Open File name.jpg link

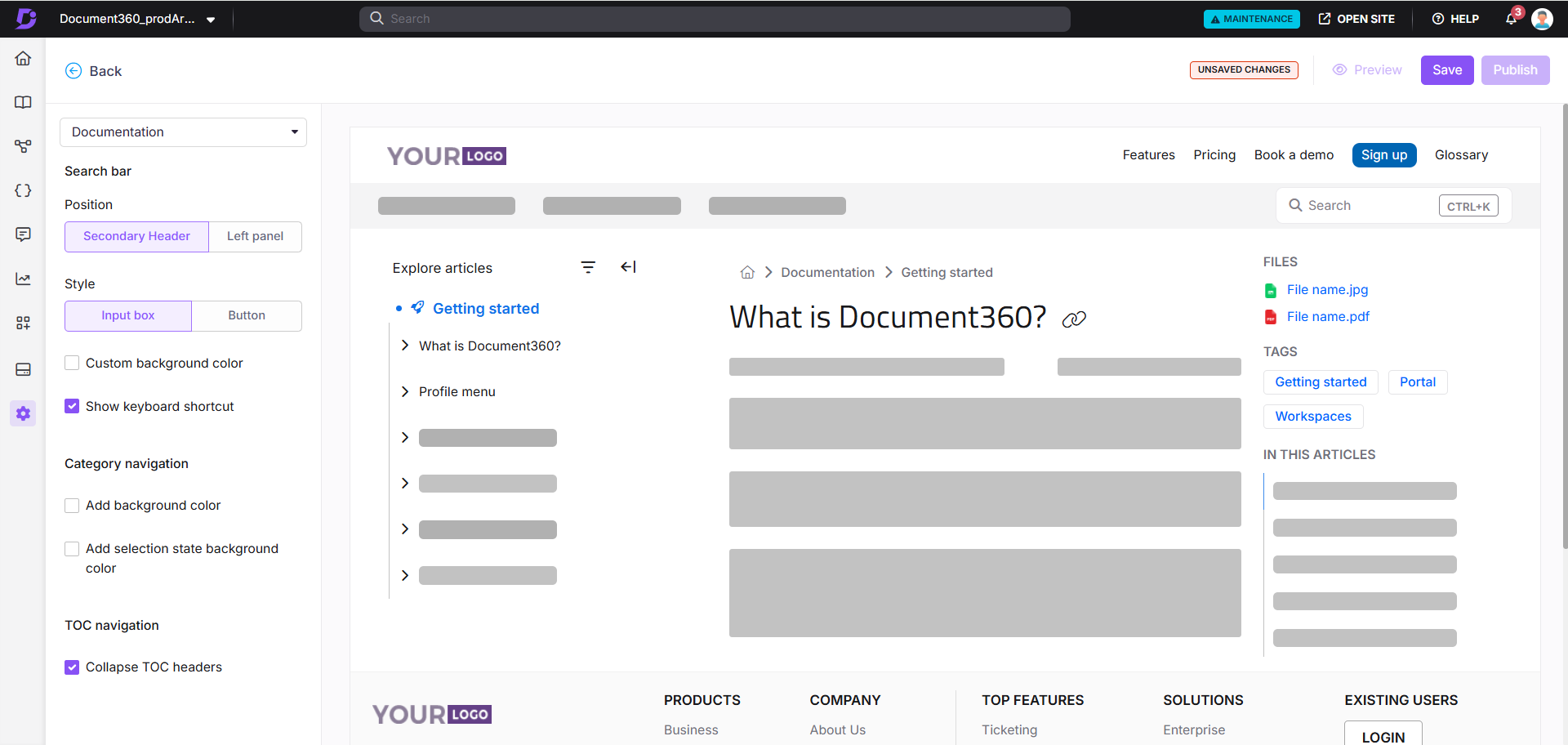(1327, 290)
